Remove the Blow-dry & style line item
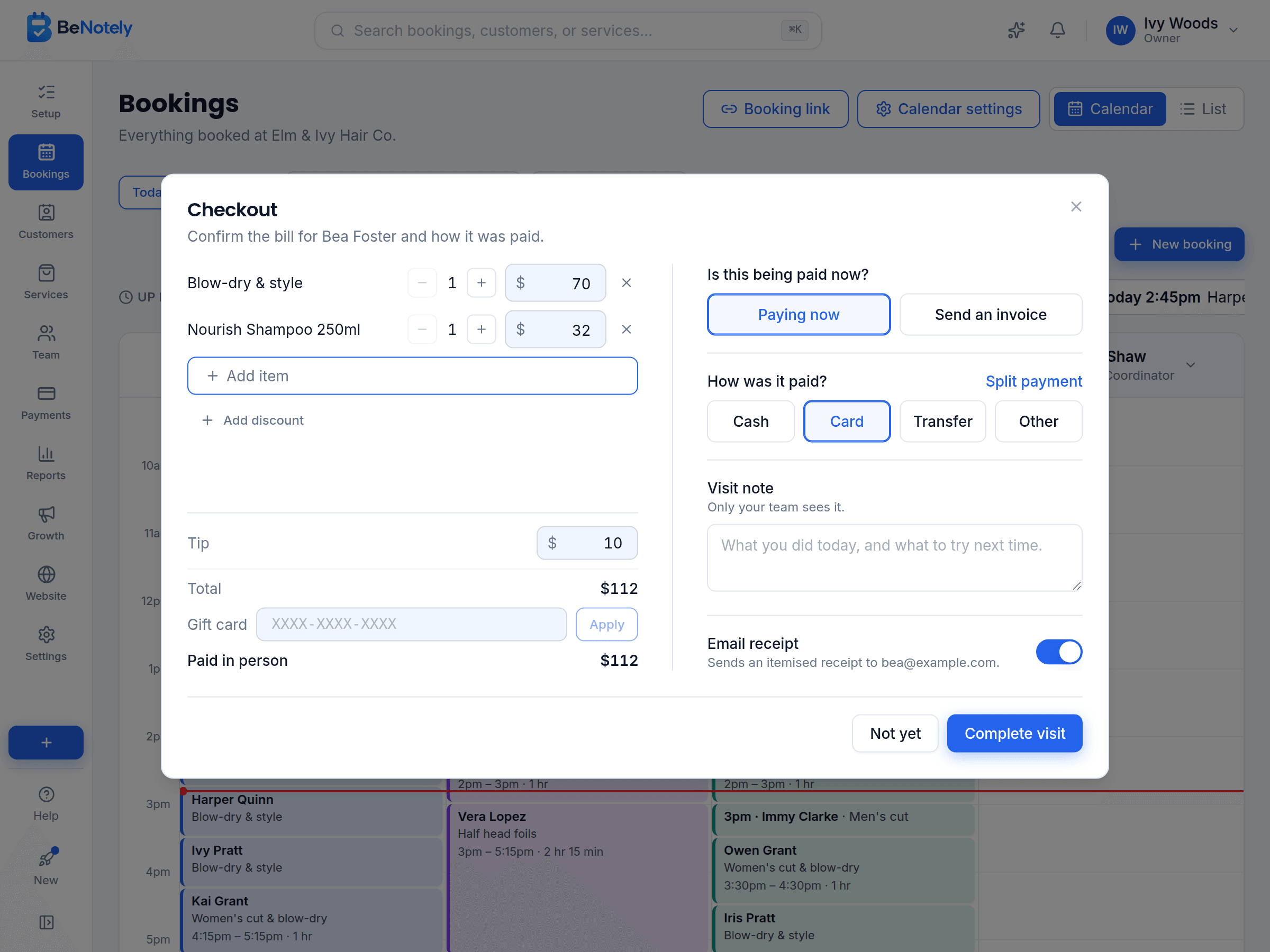Viewport: 1270px width, 952px height. tap(627, 283)
